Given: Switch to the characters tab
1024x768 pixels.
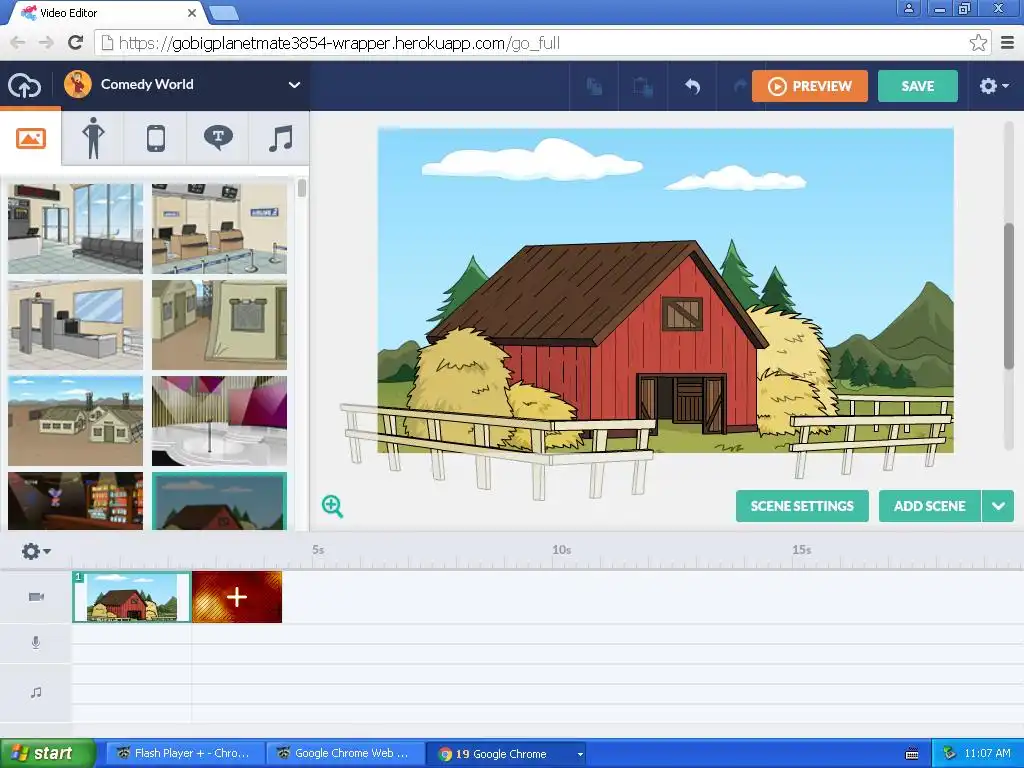Looking at the screenshot, I should (93, 138).
